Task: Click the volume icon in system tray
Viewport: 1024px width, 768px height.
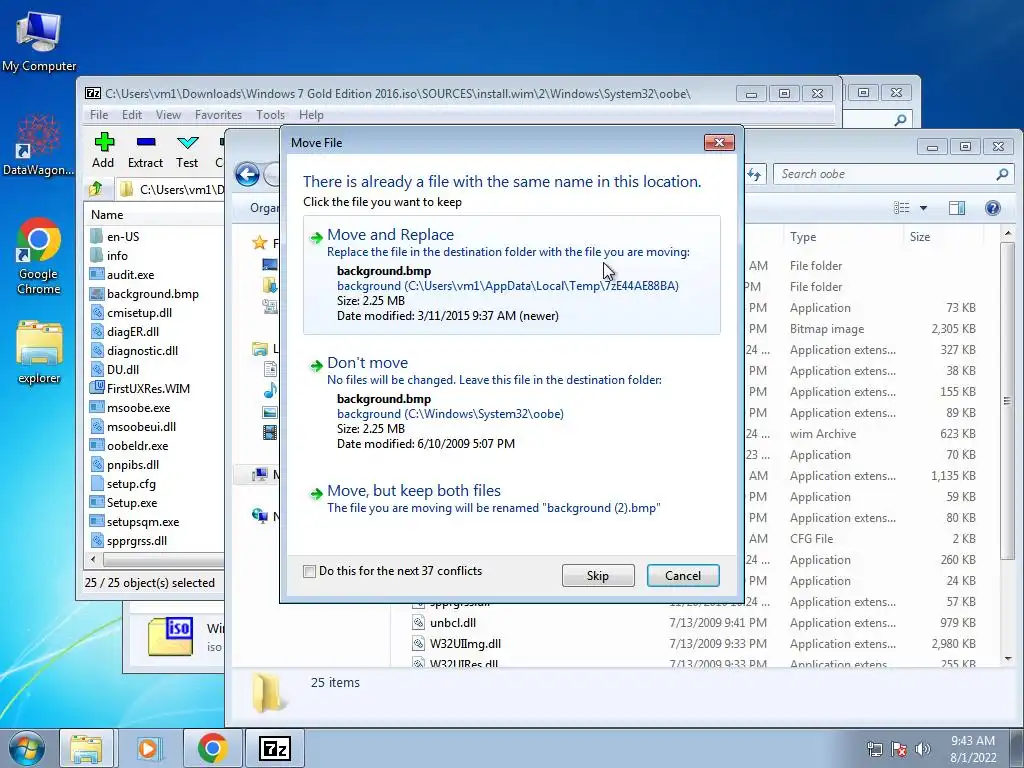Action: [923, 749]
